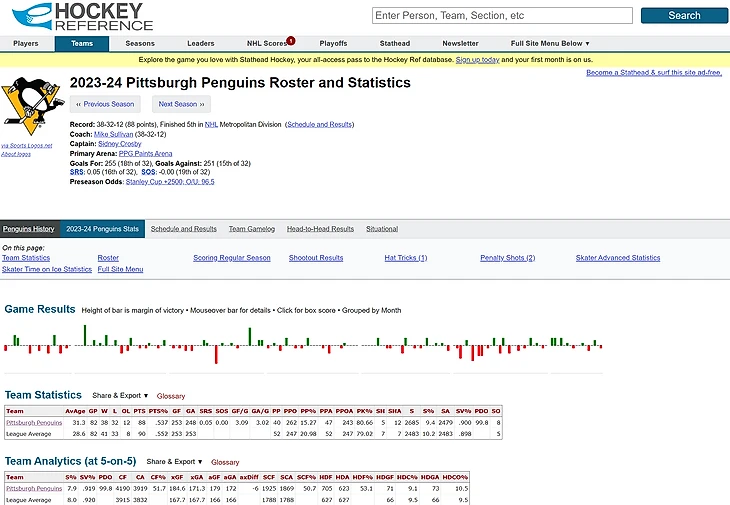Click the Pittsburgh Penguins team logo

pos(32,106)
